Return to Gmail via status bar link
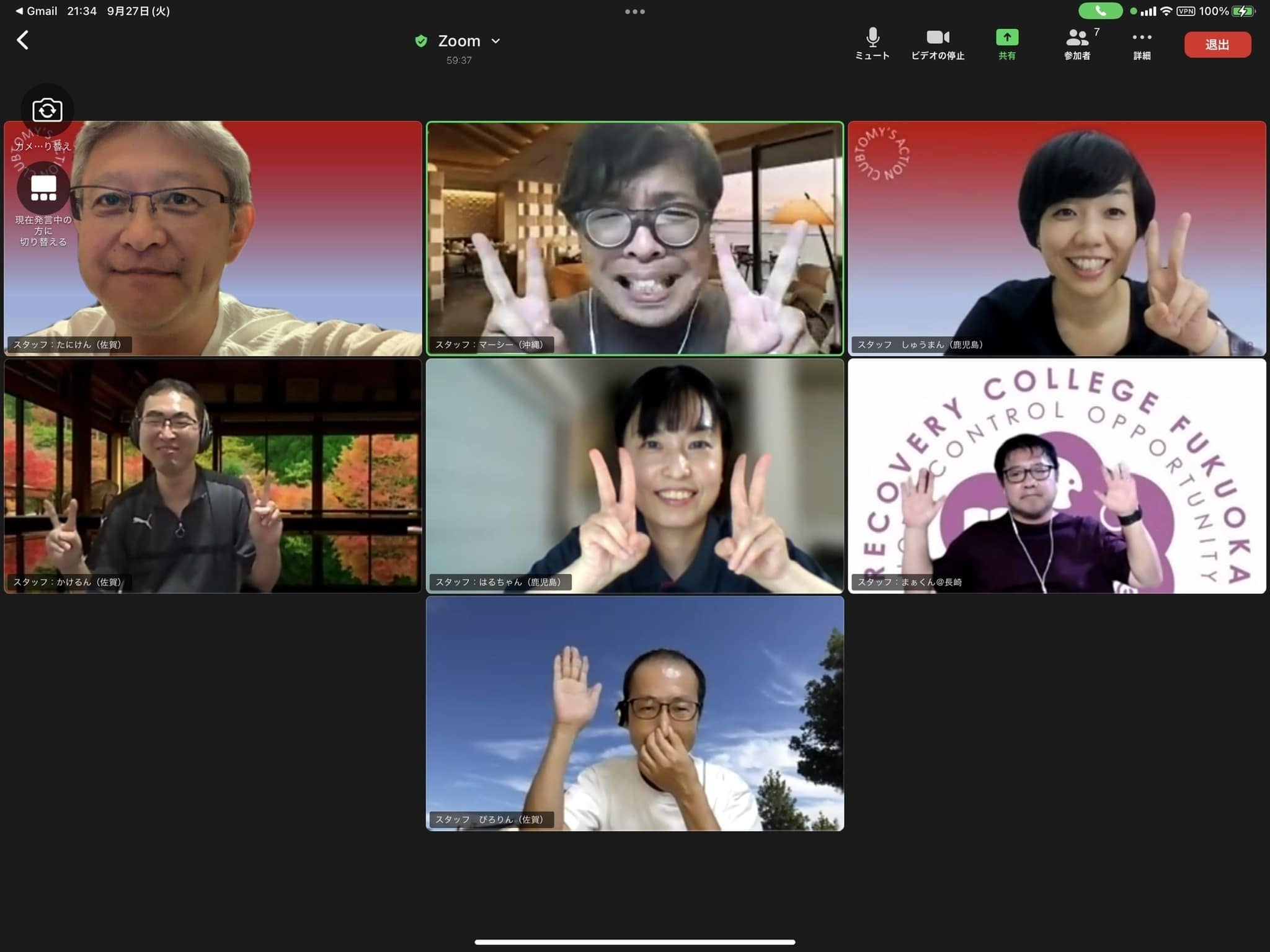Image resolution: width=1270 pixels, height=952 pixels. (36, 11)
